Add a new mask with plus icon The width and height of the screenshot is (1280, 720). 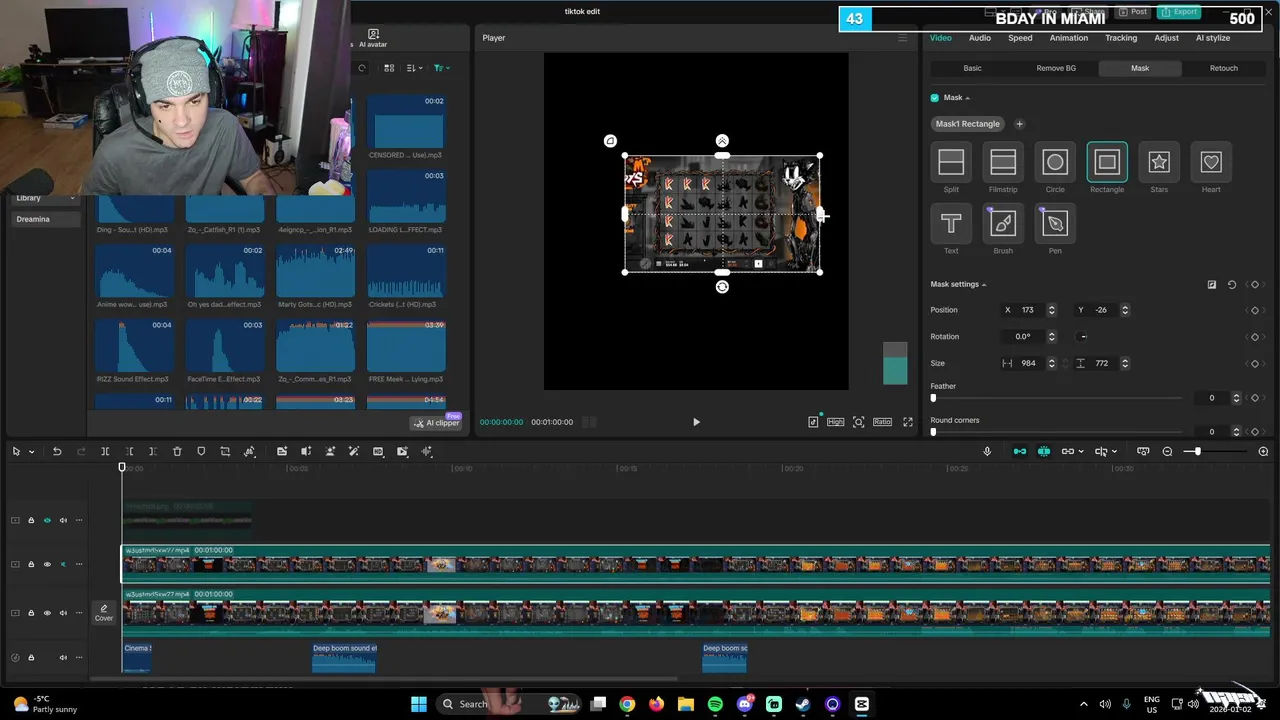pos(1019,124)
